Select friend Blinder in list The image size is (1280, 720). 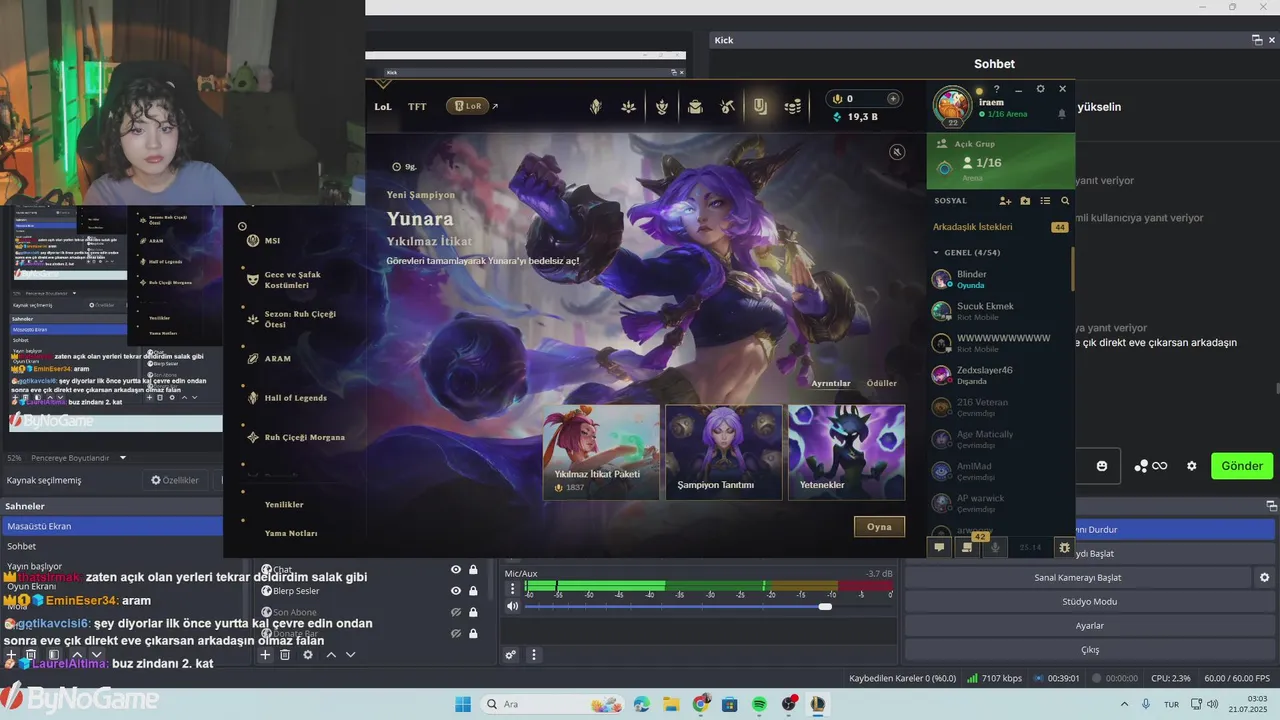(1000, 279)
